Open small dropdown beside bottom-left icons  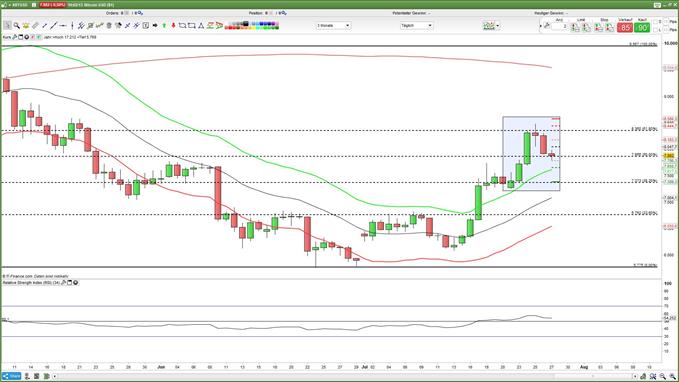55,376
